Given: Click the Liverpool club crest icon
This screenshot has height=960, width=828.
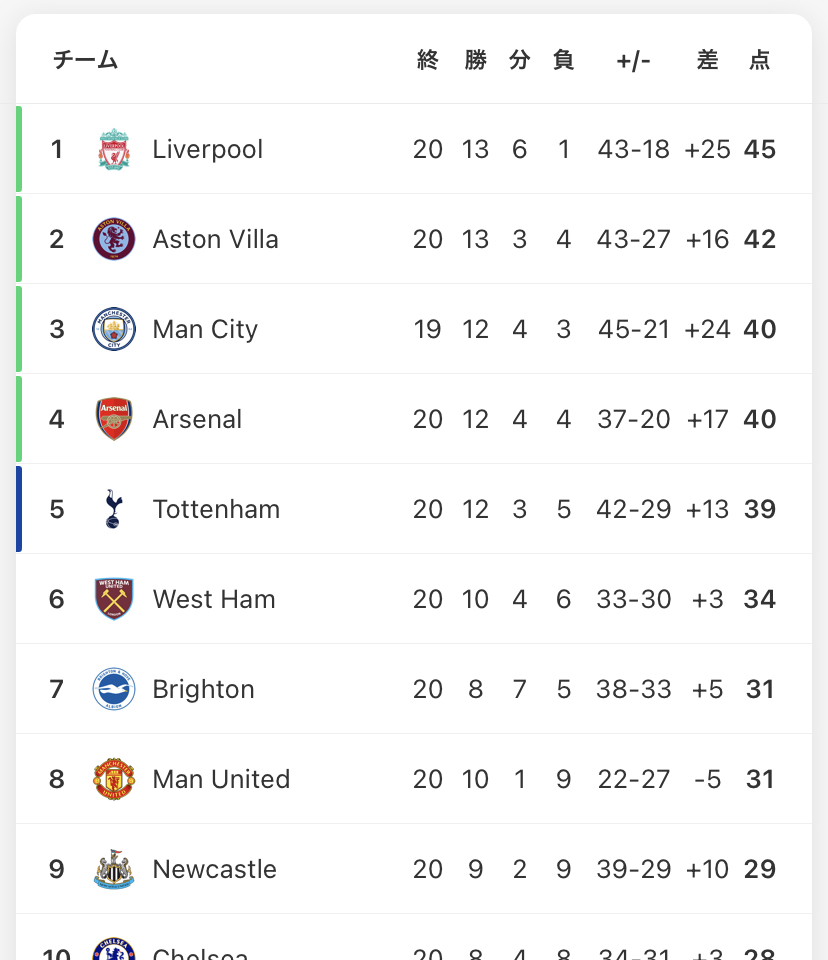Looking at the screenshot, I should [x=114, y=149].
